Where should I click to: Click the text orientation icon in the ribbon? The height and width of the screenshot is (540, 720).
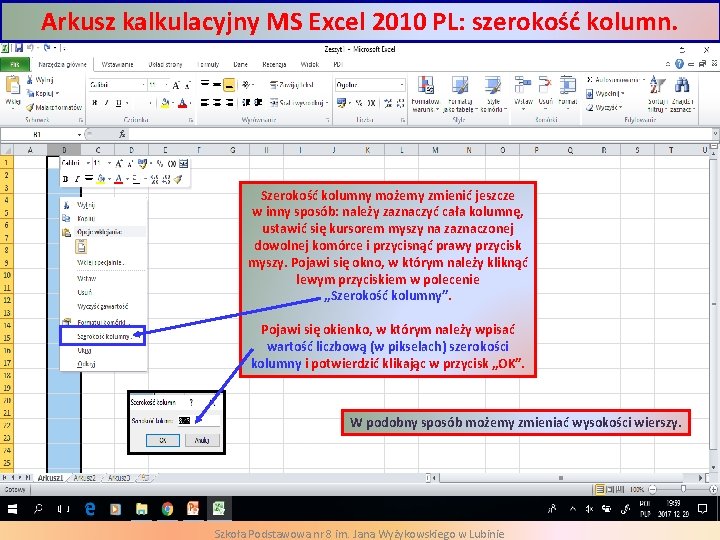point(247,84)
